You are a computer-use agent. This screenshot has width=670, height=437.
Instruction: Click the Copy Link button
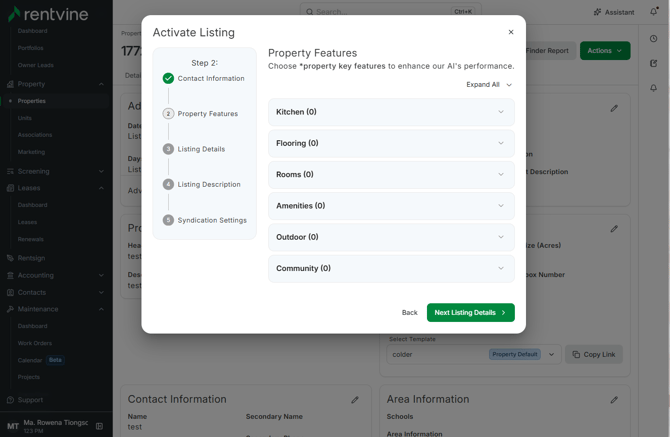click(x=594, y=355)
